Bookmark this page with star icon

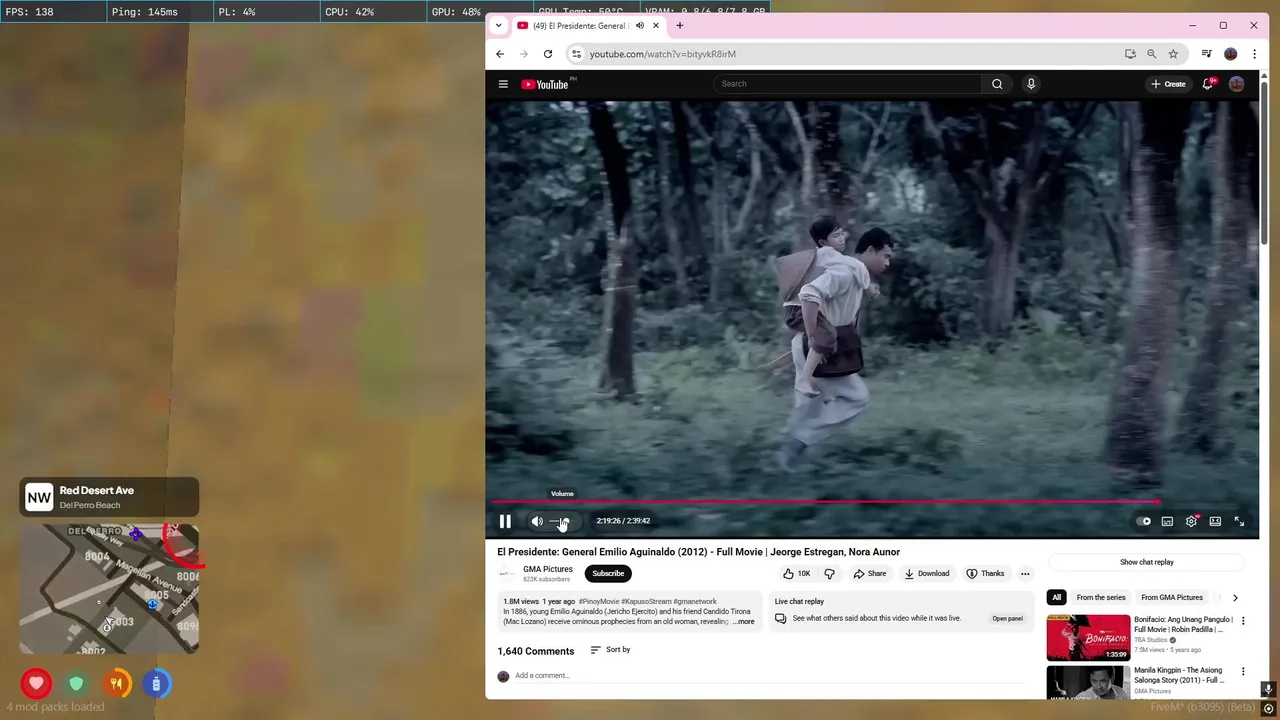(x=1173, y=54)
